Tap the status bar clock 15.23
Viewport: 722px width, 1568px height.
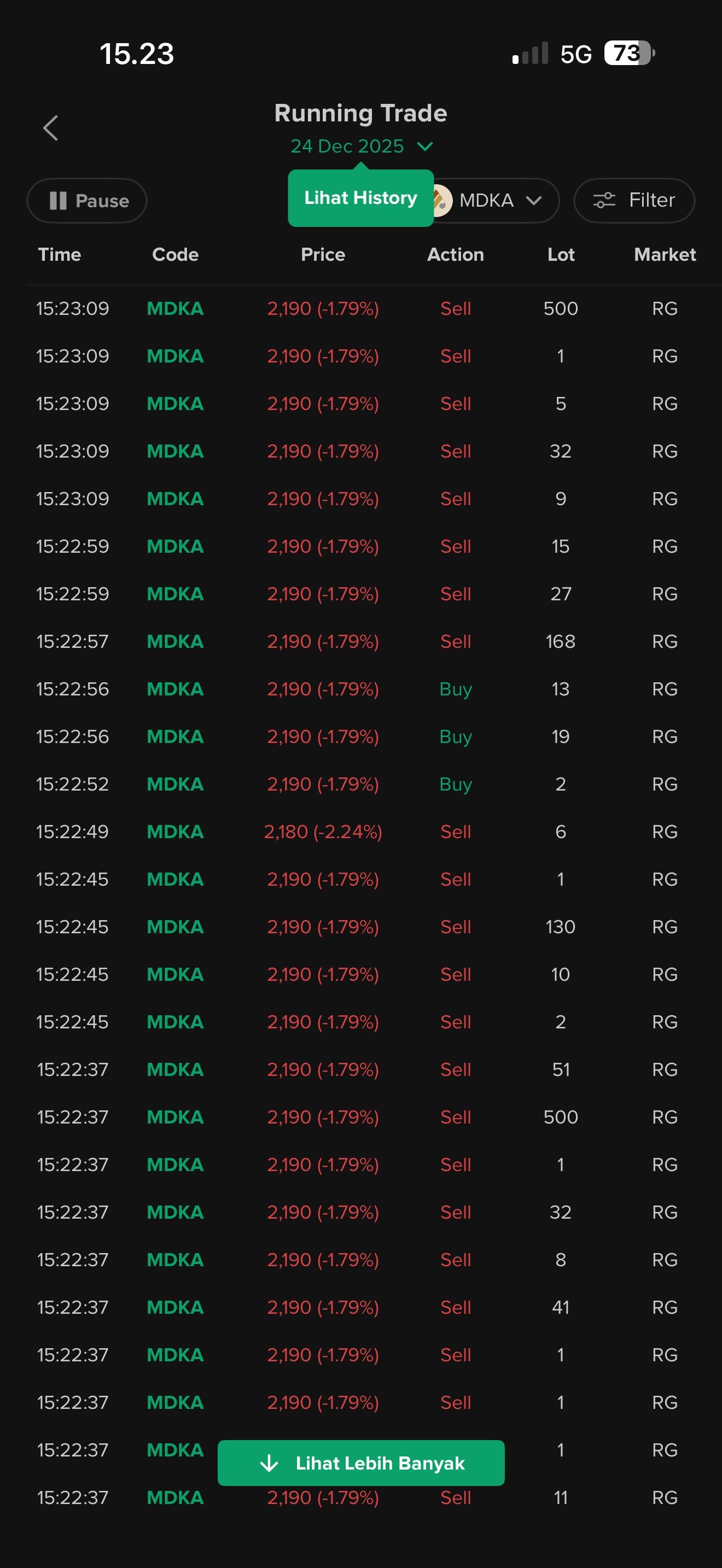[137, 54]
